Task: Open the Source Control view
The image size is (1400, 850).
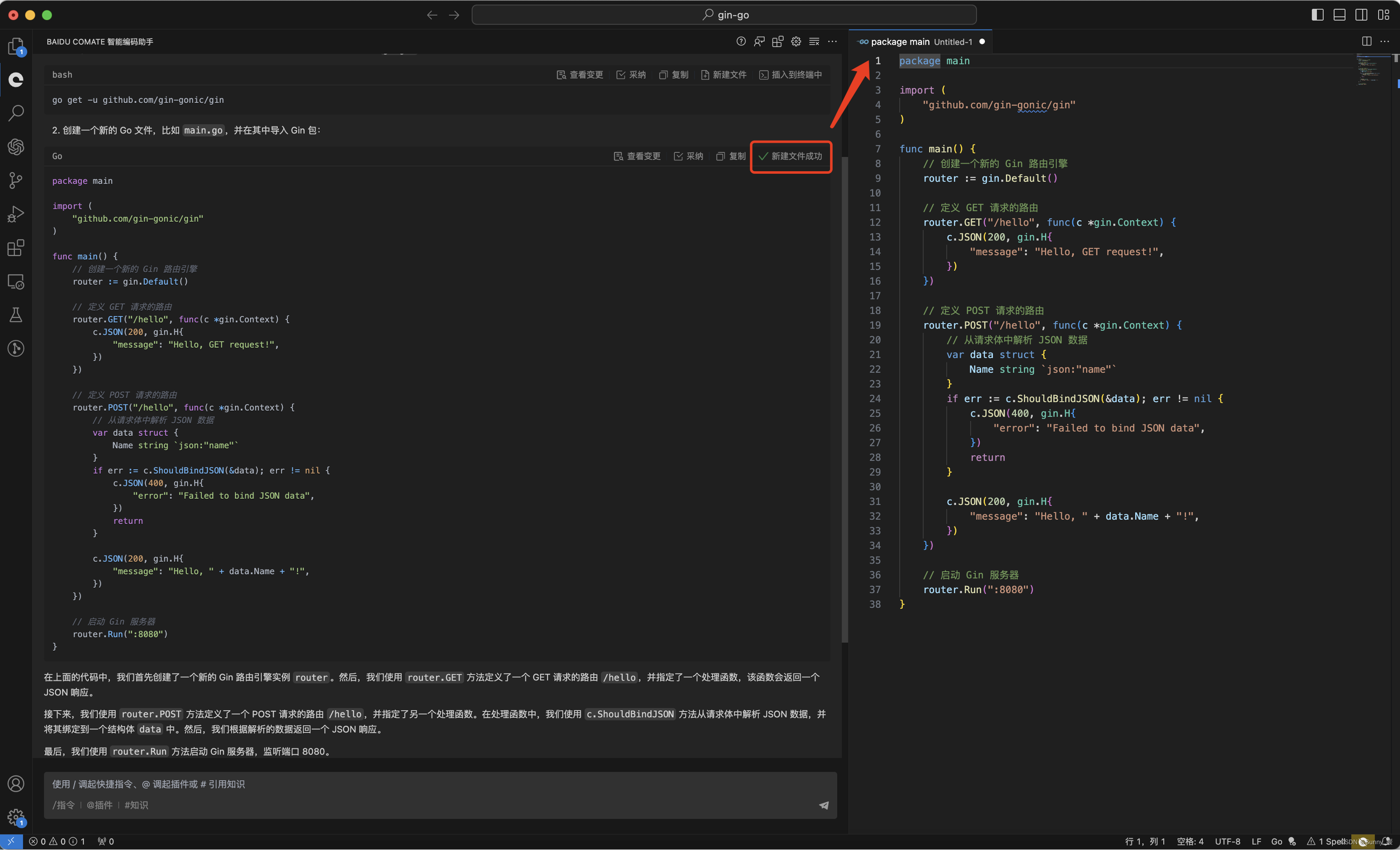Action: click(16, 180)
